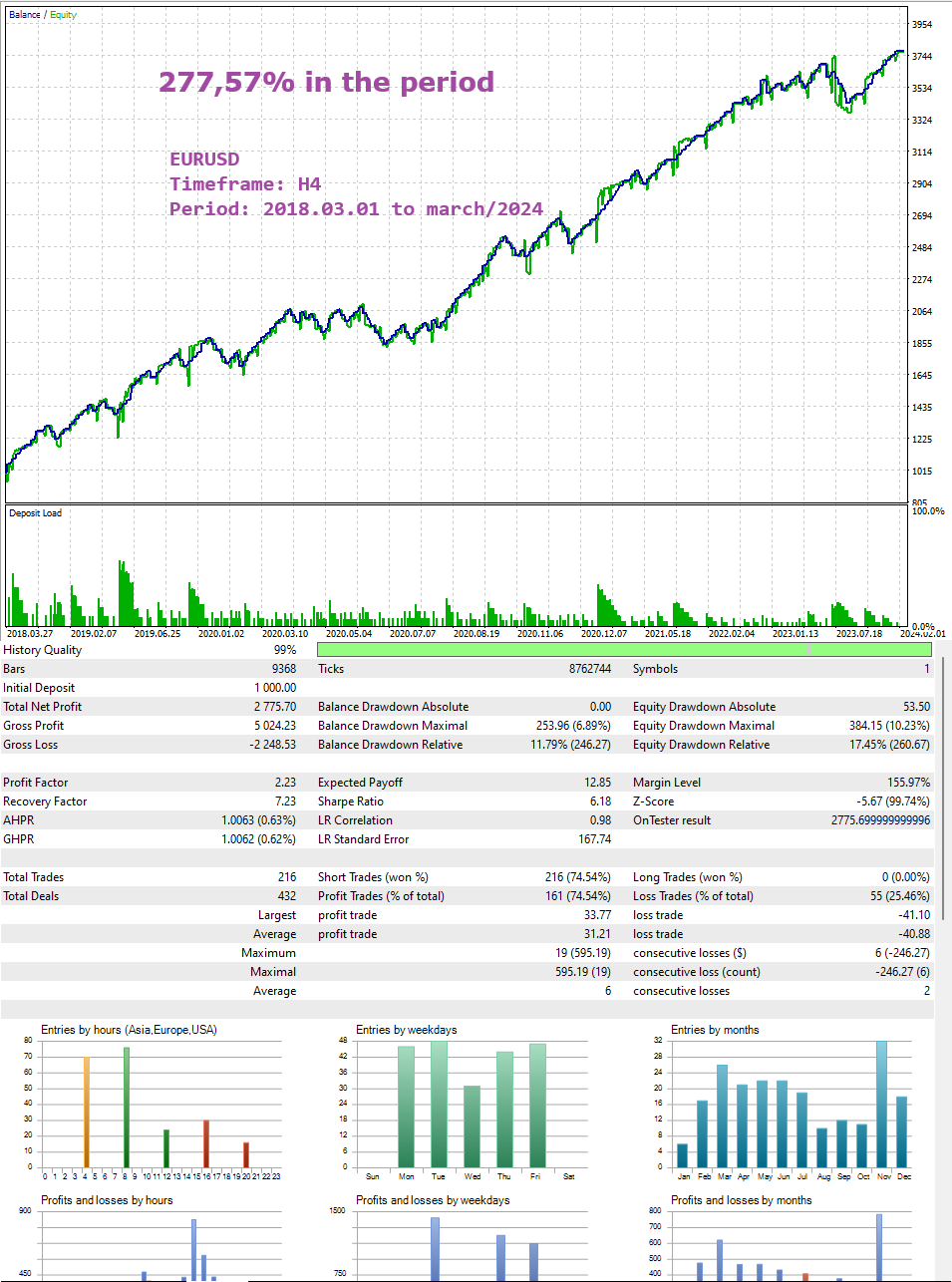Click the '2020.05.04' date axis label
This screenshot has width=952, height=1282.
(x=349, y=633)
